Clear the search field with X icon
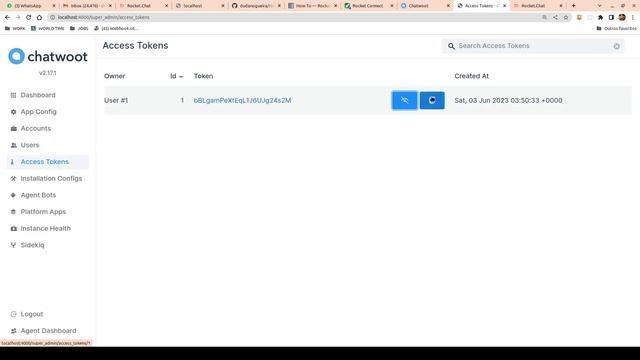Image resolution: width=640 pixels, height=360 pixels. 616,47
